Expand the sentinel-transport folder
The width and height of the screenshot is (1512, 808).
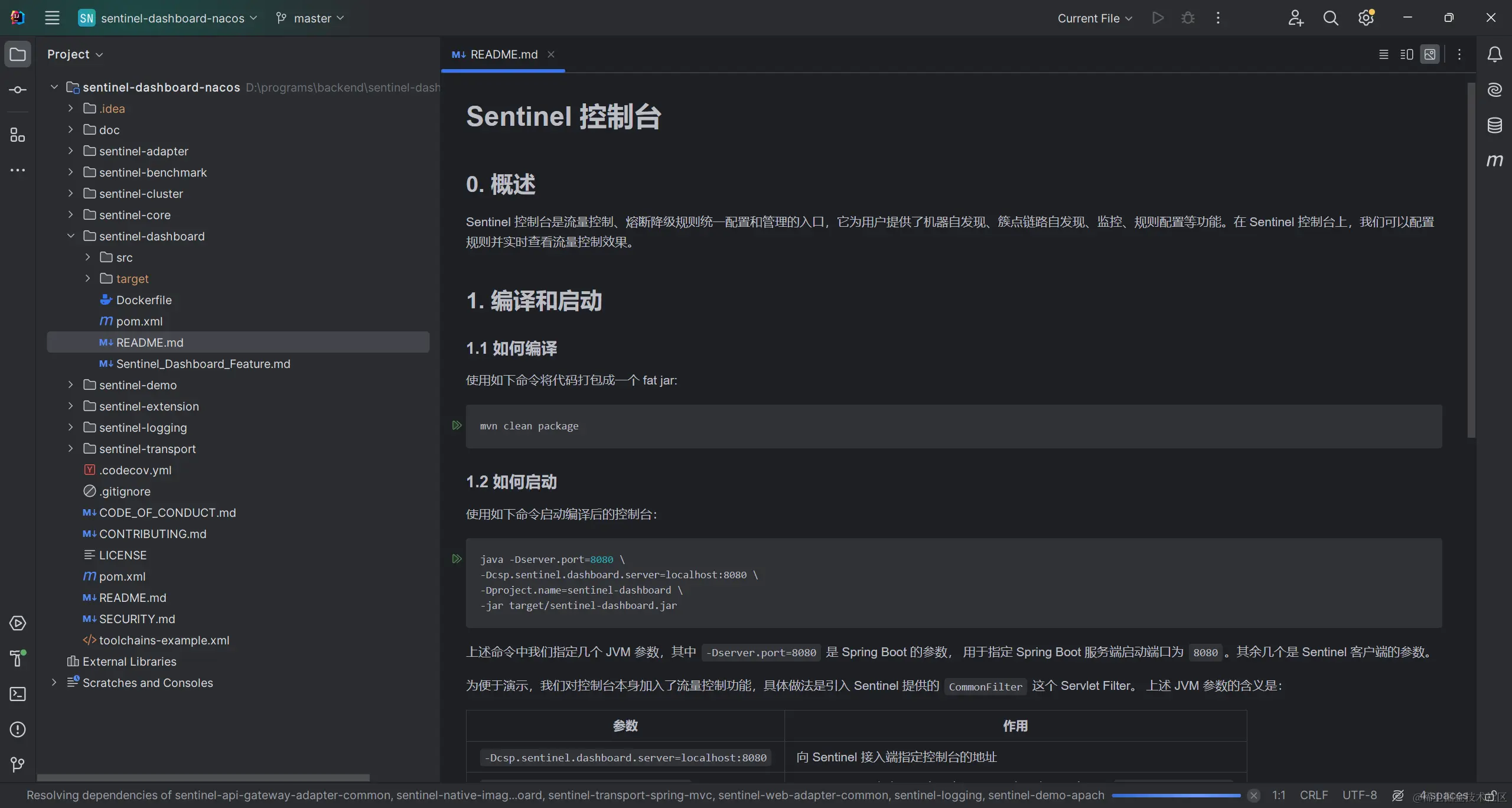pyautogui.click(x=70, y=449)
